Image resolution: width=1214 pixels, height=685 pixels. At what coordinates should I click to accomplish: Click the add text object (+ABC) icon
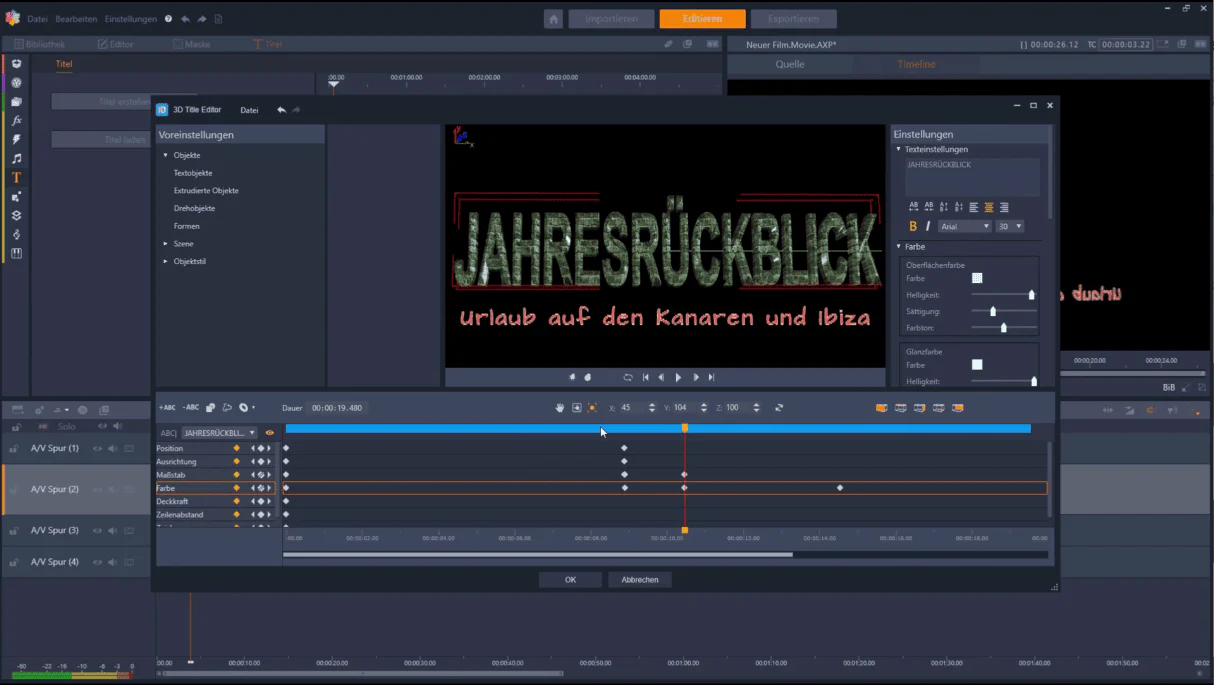point(167,408)
